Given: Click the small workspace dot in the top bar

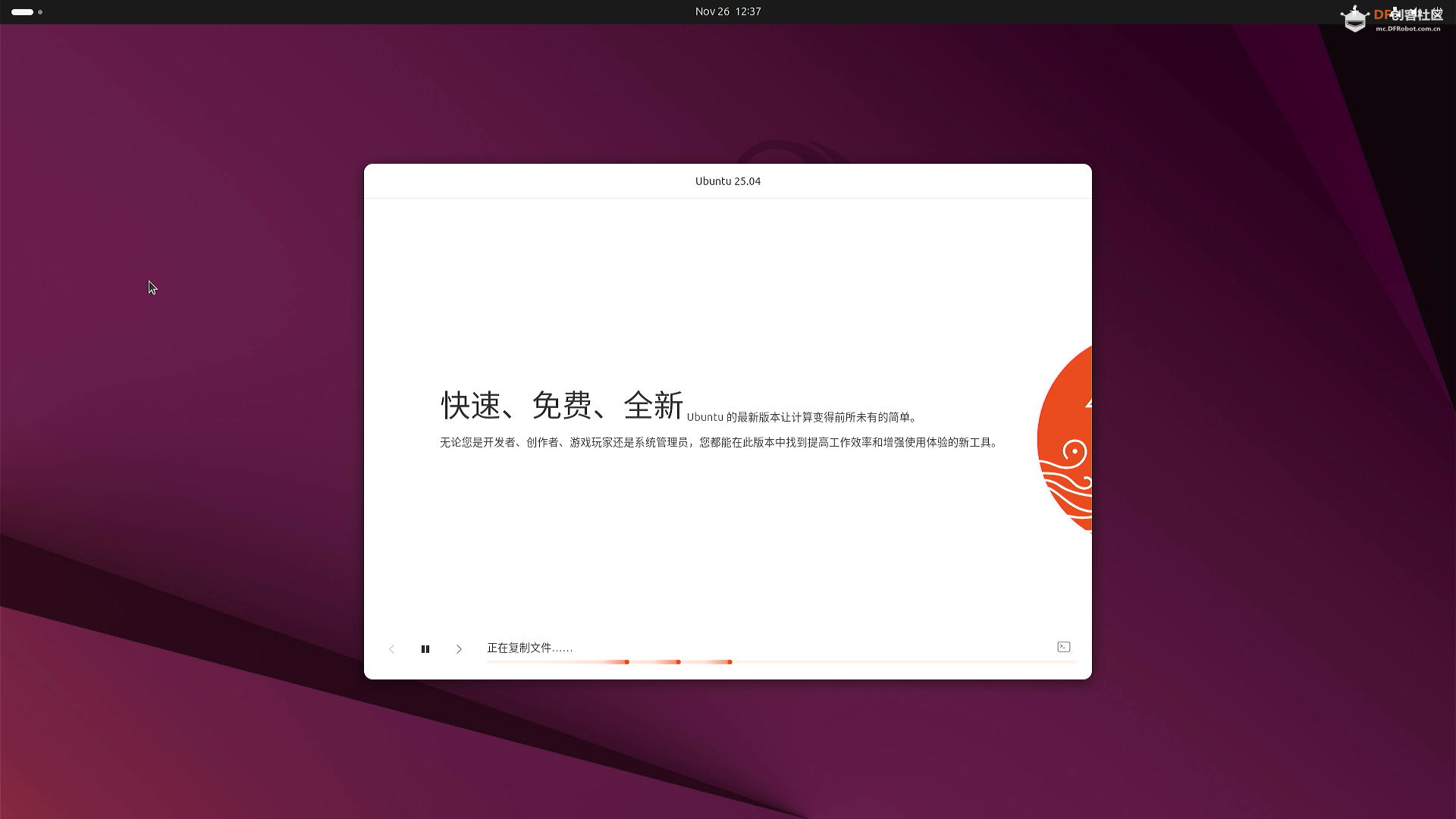Looking at the screenshot, I should pos(40,12).
